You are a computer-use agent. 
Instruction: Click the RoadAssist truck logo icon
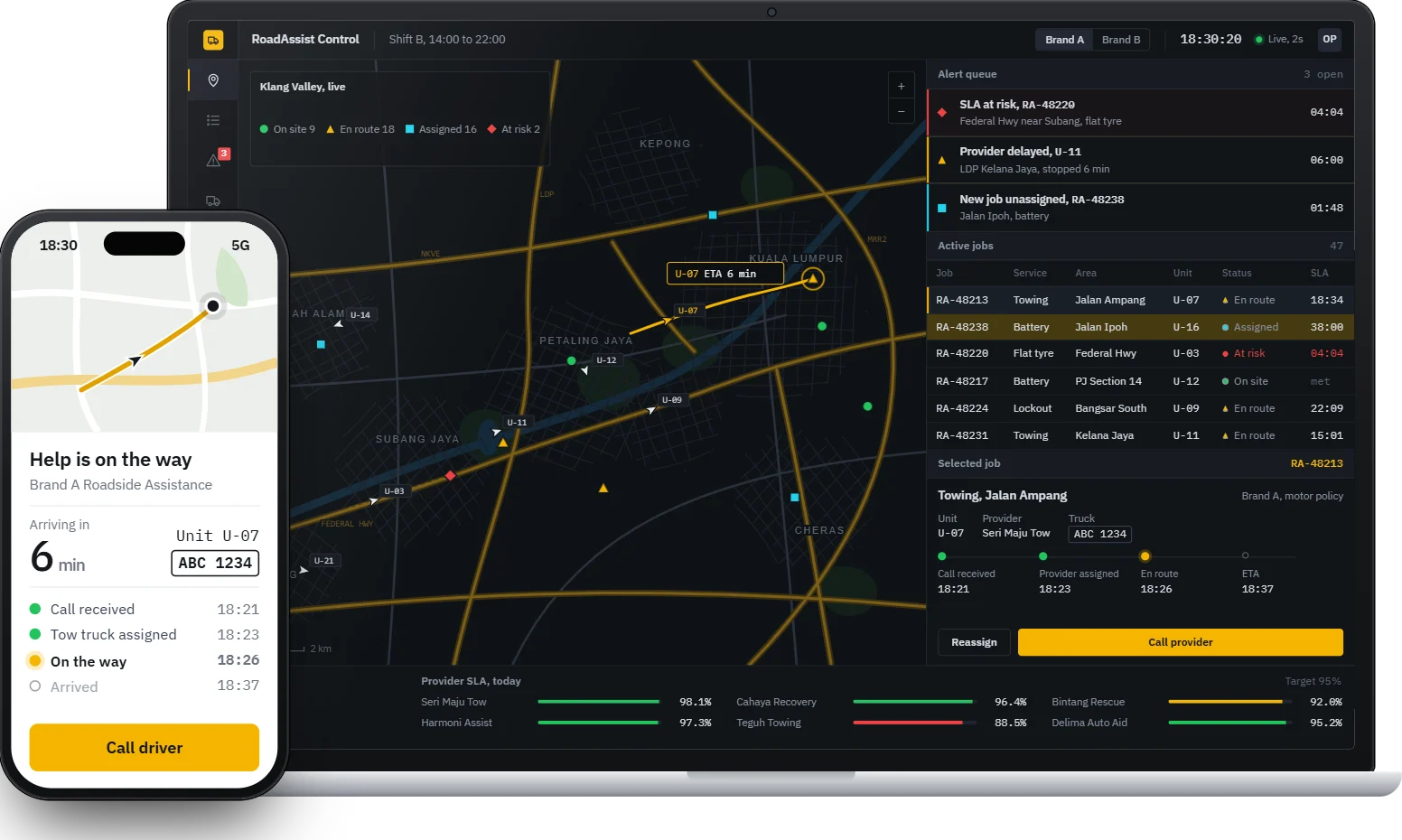coord(213,40)
